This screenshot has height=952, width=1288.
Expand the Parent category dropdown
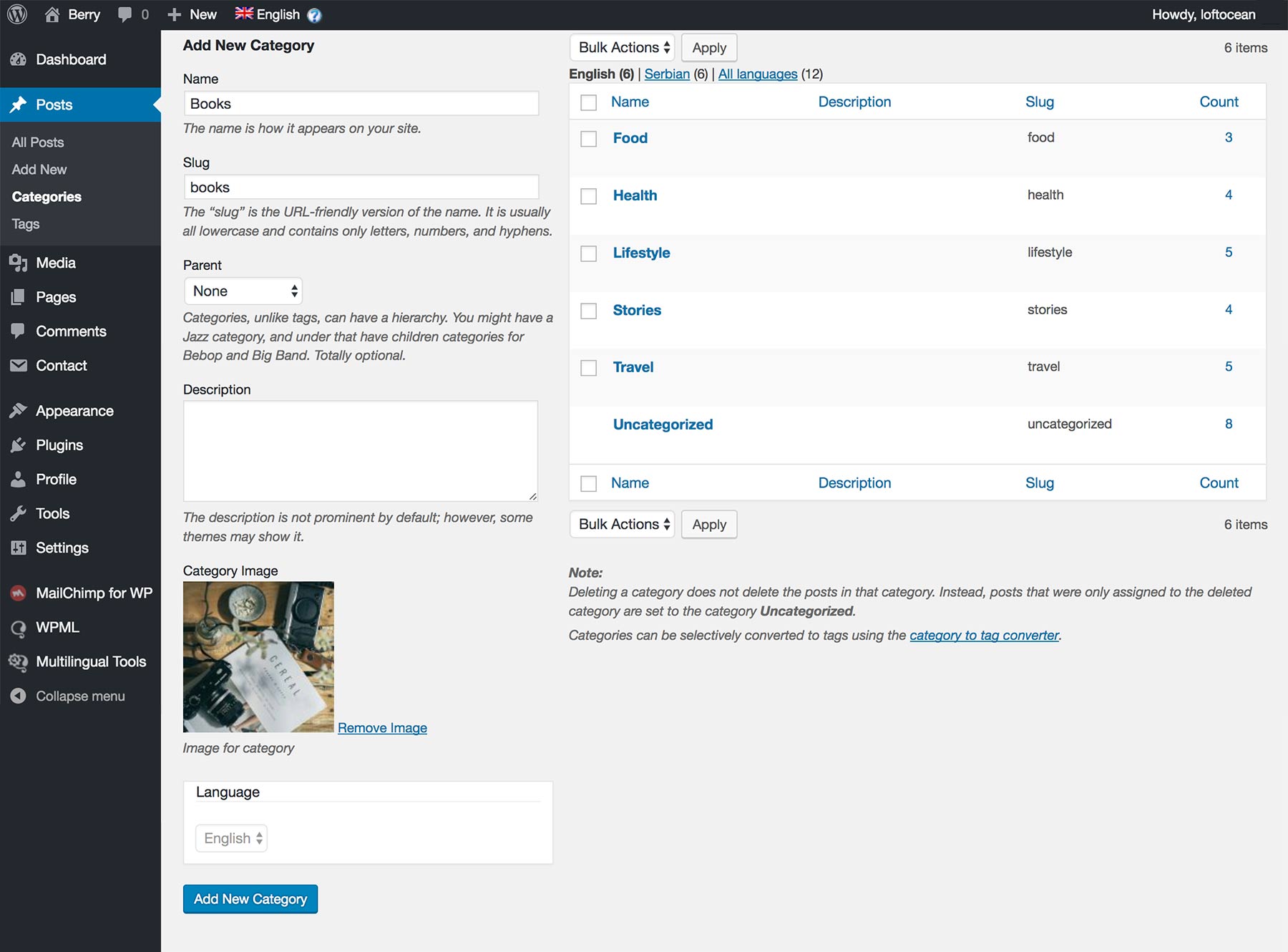coord(243,291)
